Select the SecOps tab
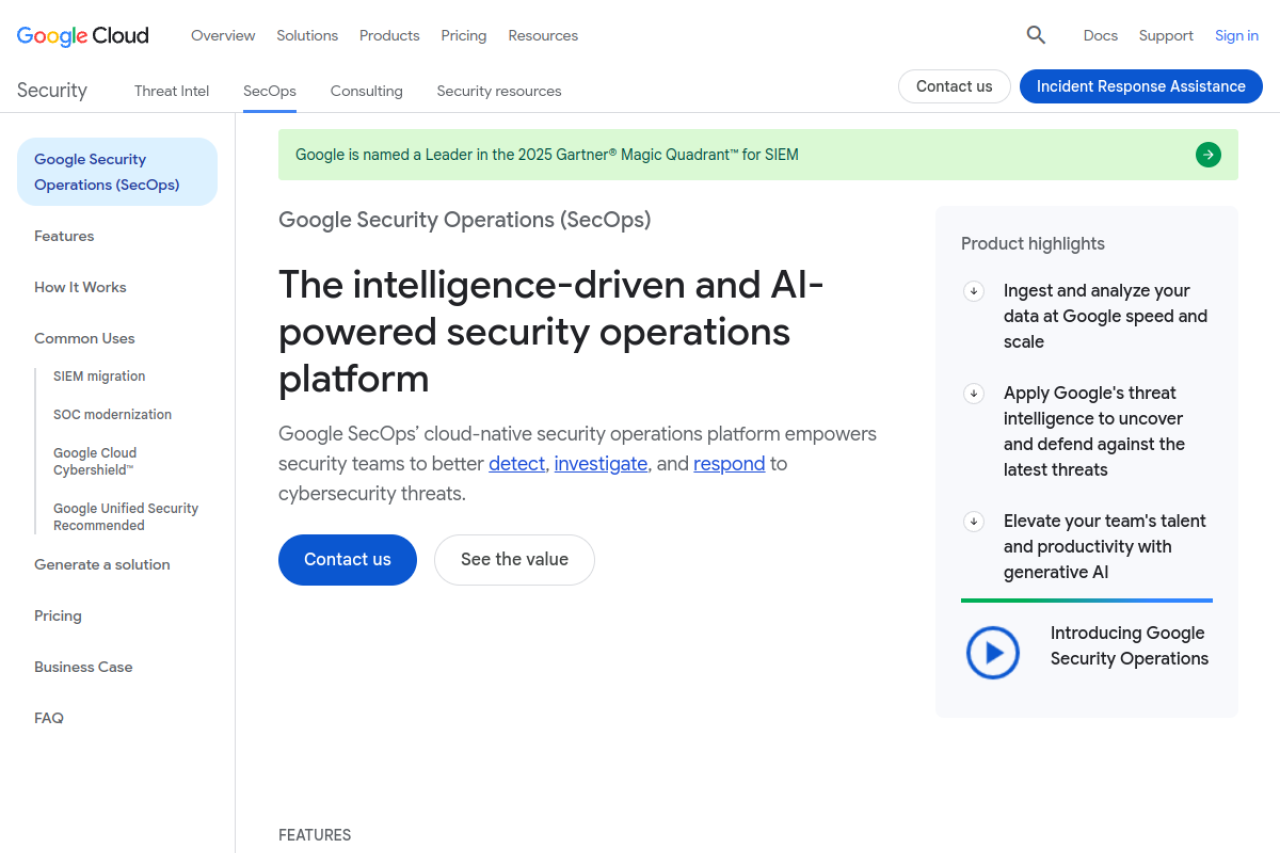This screenshot has height=853, width=1280. (270, 91)
